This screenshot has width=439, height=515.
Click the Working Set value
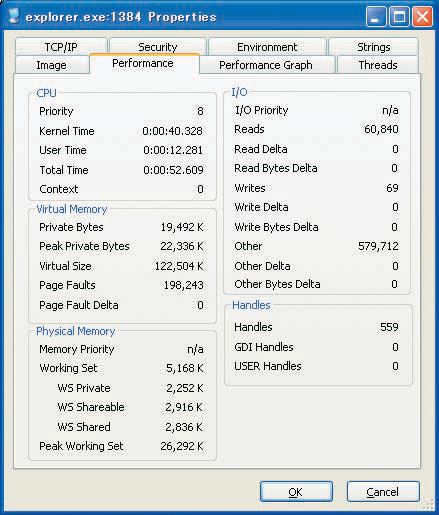click(x=185, y=368)
